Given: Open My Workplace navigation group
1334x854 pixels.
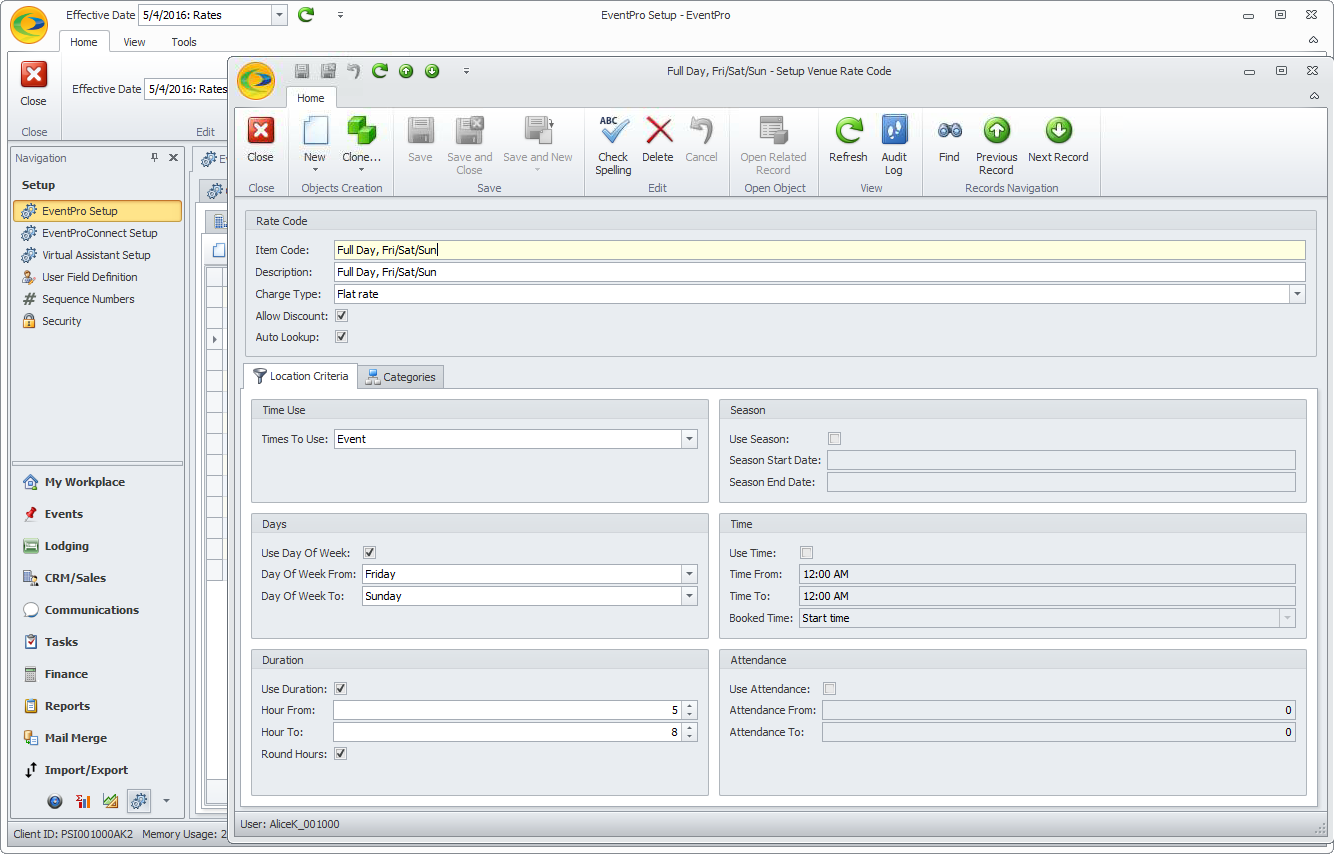Looking at the screenshot, I should pos(97,482).
